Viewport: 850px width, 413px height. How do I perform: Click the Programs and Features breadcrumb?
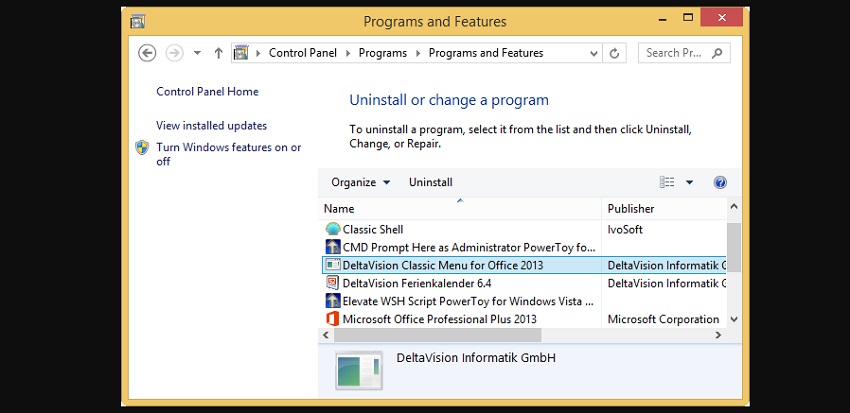pyautogui.click(x=486, y=53)
